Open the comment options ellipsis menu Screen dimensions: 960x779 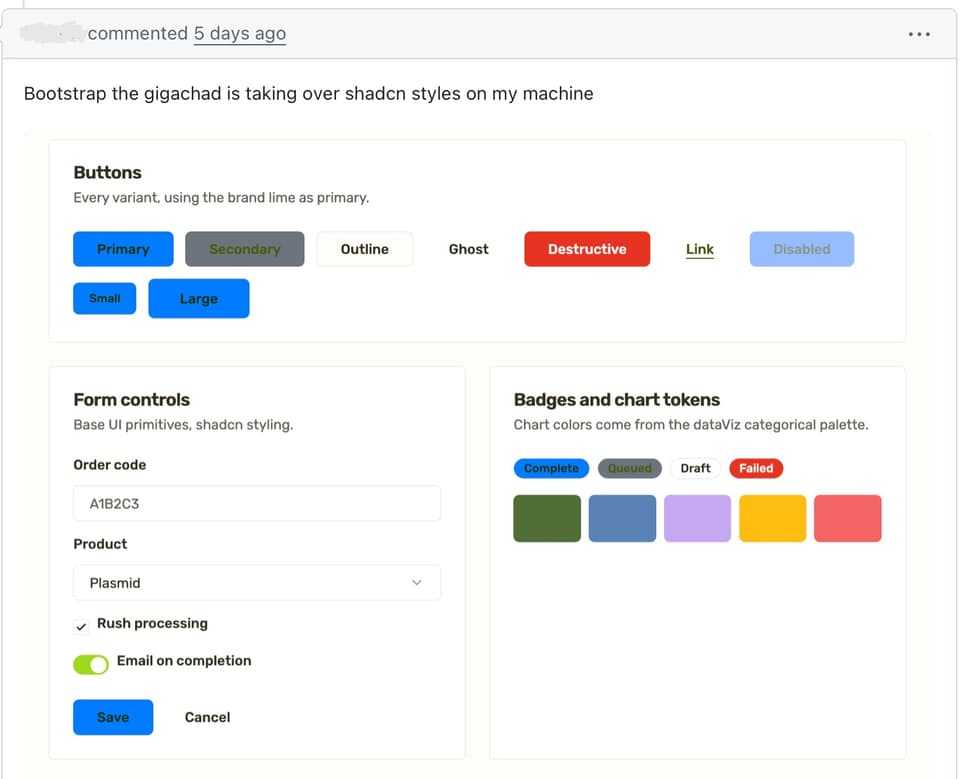[919, 34]
